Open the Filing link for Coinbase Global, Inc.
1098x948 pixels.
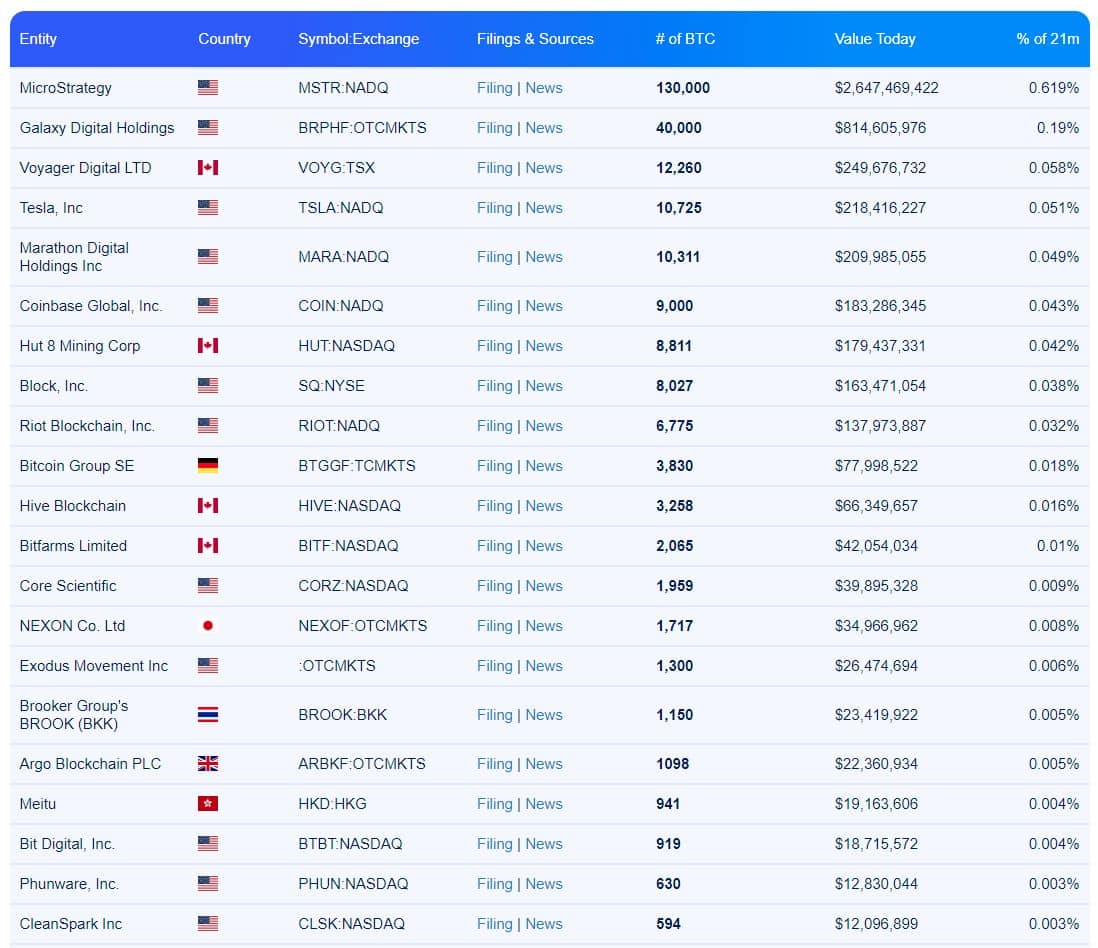494,306
